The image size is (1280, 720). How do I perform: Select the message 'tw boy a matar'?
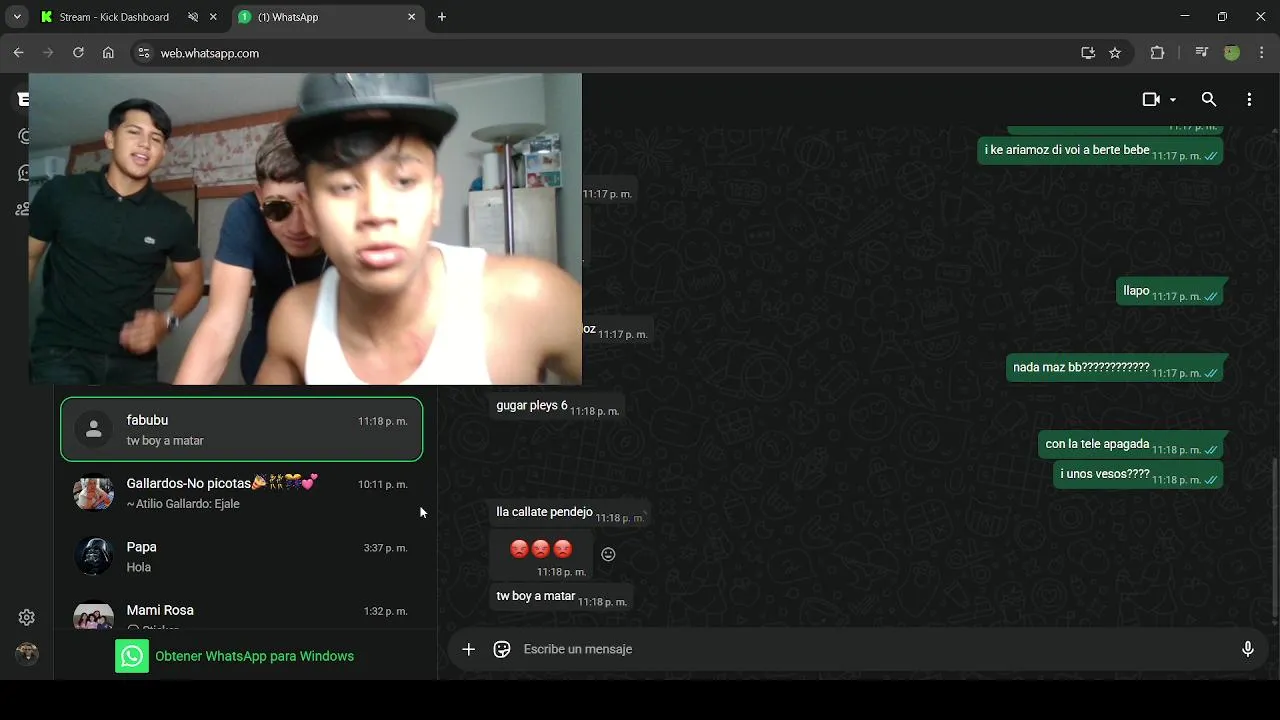click(x=560, y=597)
